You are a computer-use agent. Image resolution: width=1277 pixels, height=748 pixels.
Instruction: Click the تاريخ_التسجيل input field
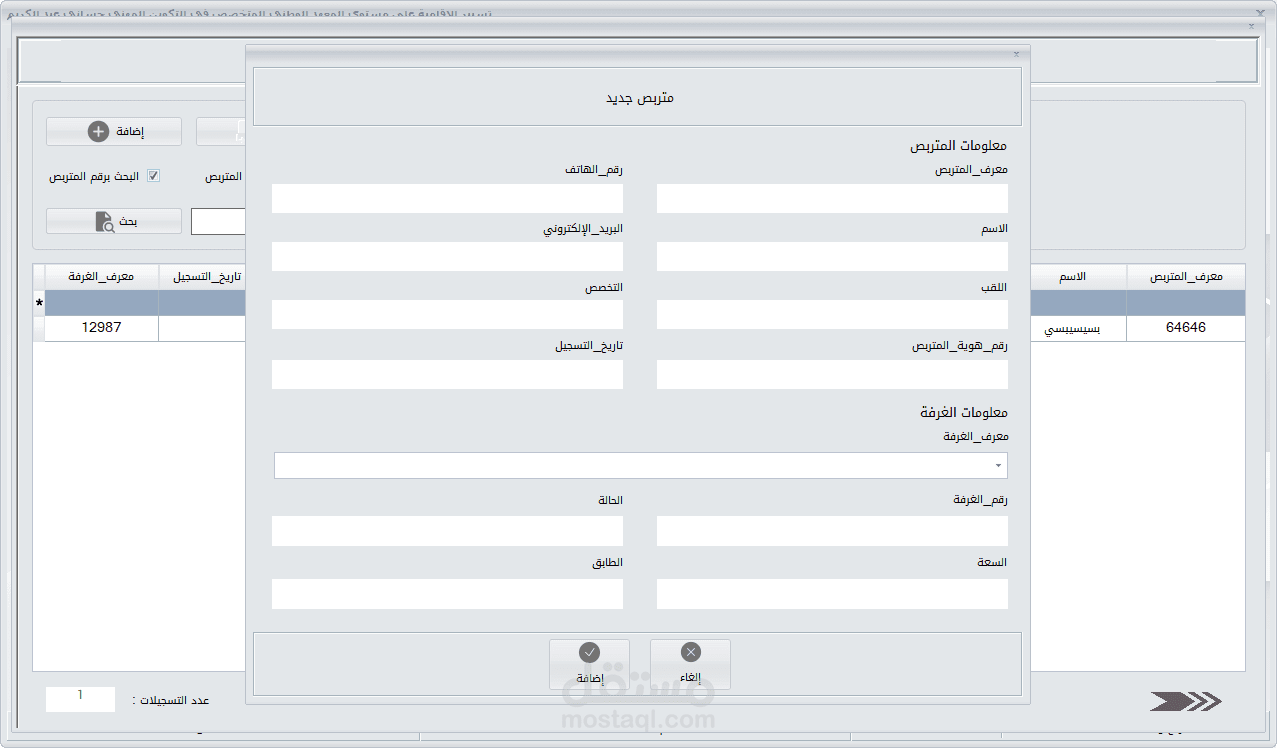[447, 374]
